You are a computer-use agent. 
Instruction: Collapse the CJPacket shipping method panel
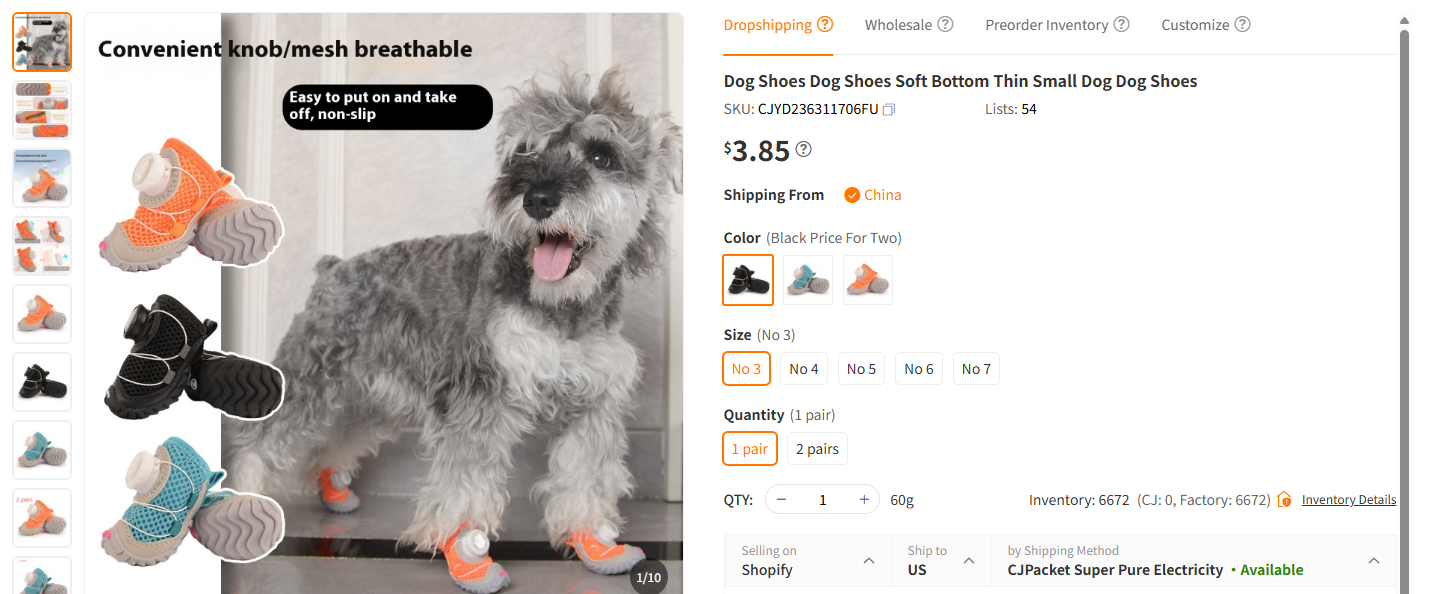(x=1373, y=560)
